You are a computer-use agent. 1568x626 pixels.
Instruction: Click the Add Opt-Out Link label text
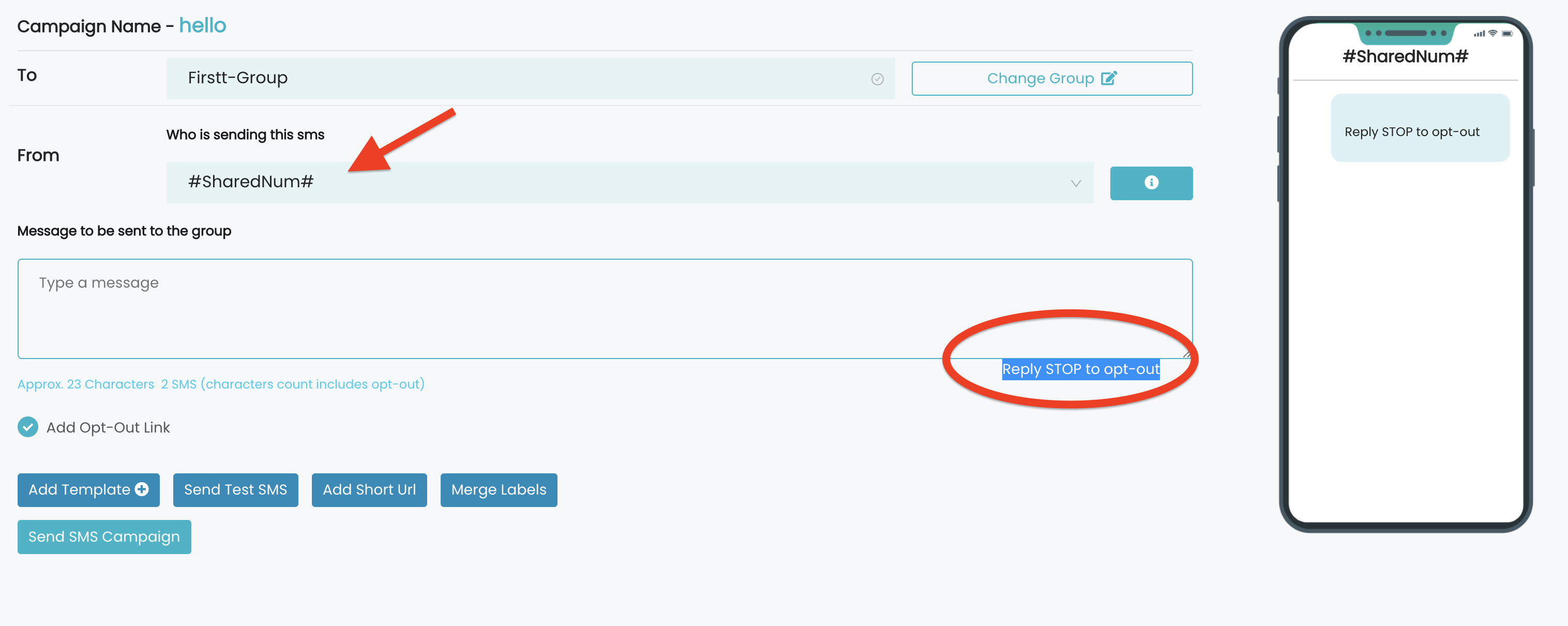[x=109, y=427]
